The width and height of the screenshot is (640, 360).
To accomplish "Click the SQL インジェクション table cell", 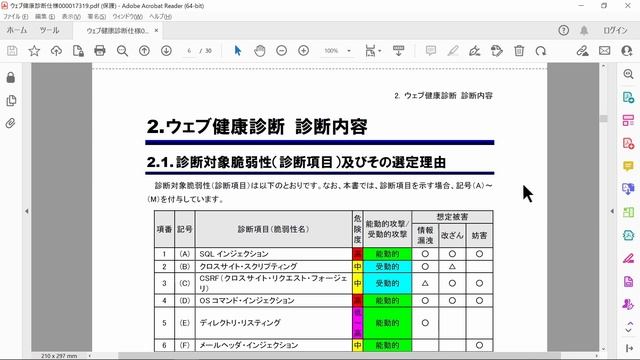I will [273, 254].
